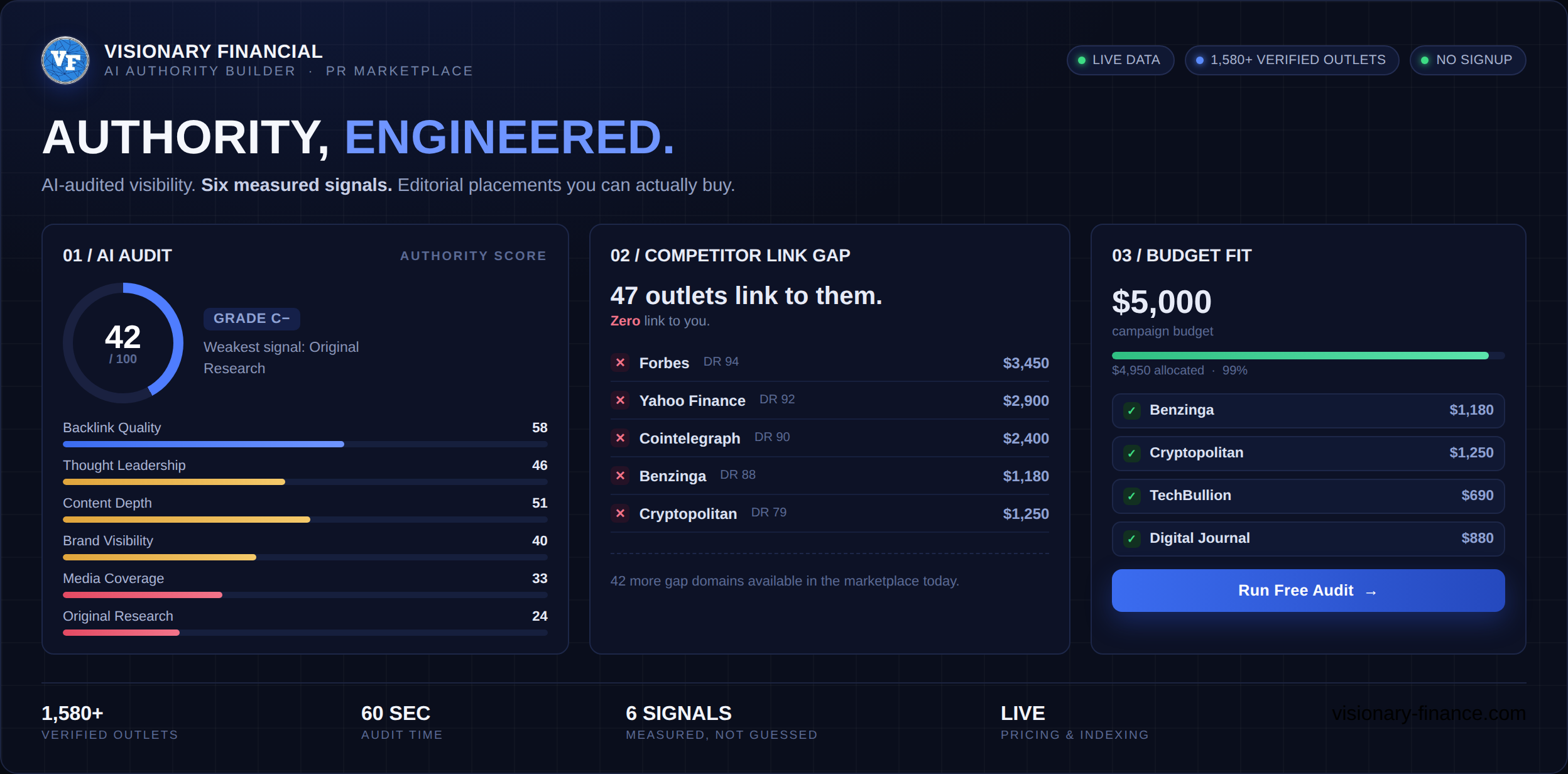This screenshot has height=774, width=1568.
Task: Click the GRADE C− badge
Action: coord(251,319)
